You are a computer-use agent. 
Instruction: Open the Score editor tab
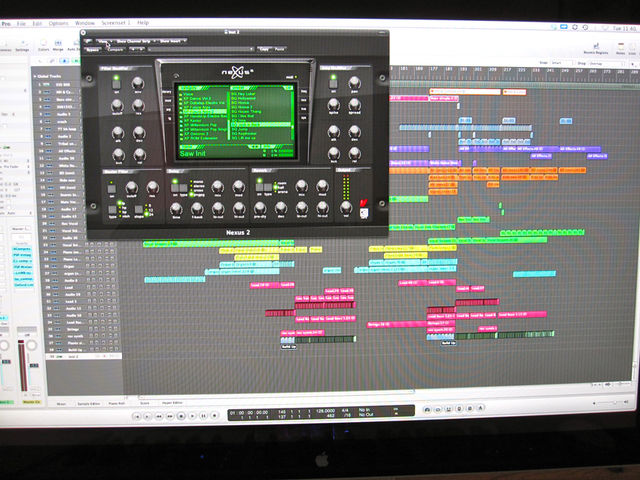point(144,403)
